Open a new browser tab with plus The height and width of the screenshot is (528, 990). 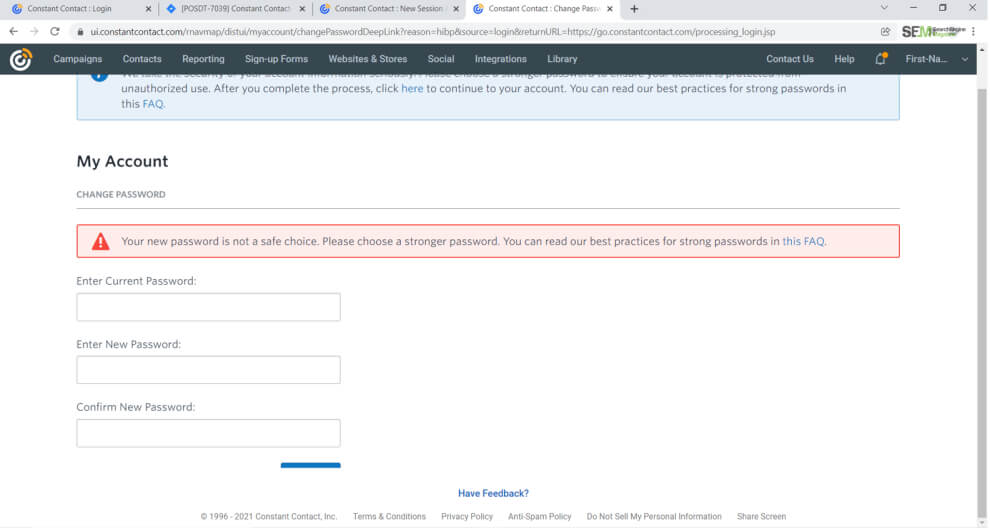(634, 9)
